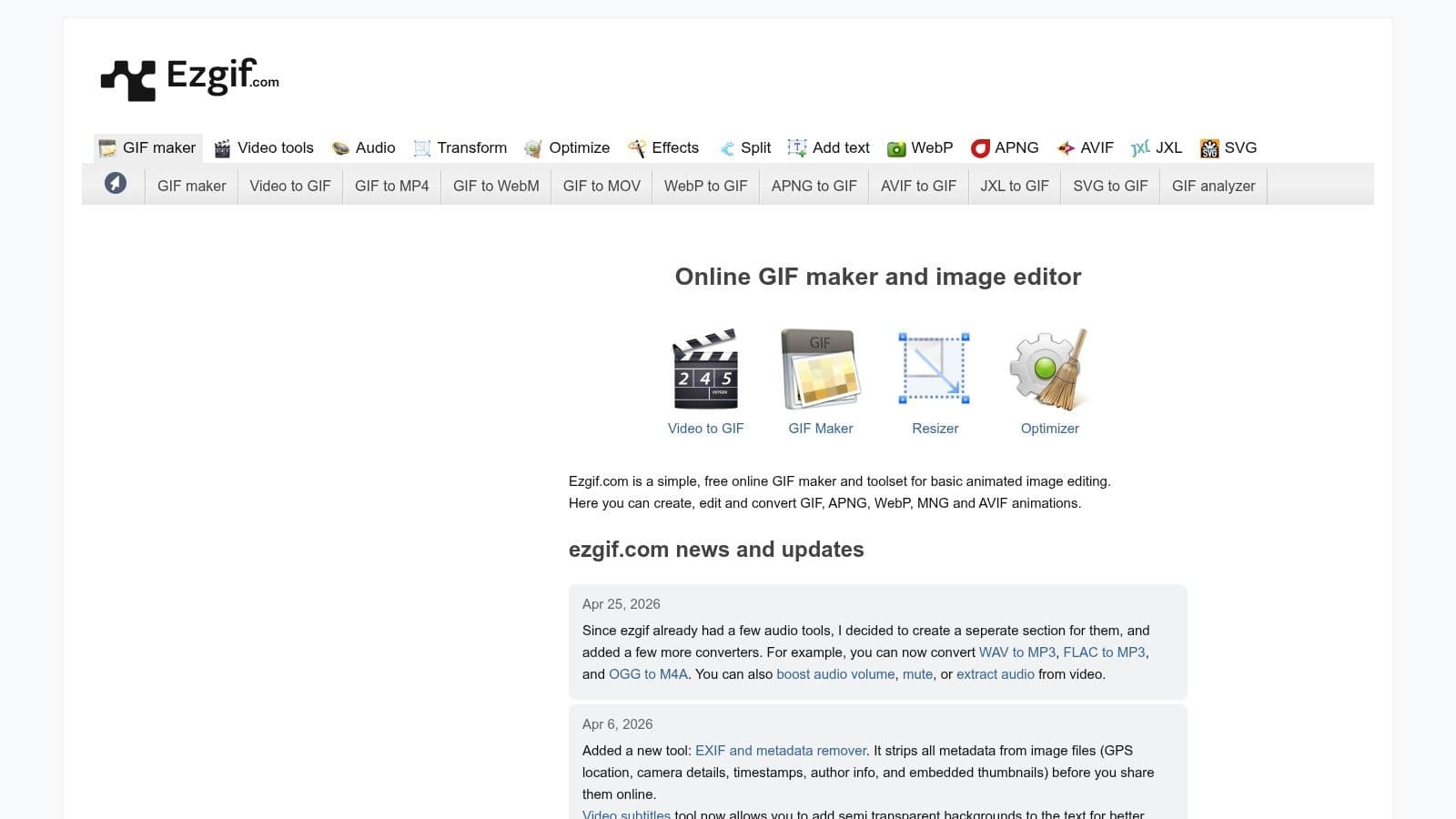Open the GIF maker top menu label
Screen dimensions: 1456x819
tap(159, 147)
